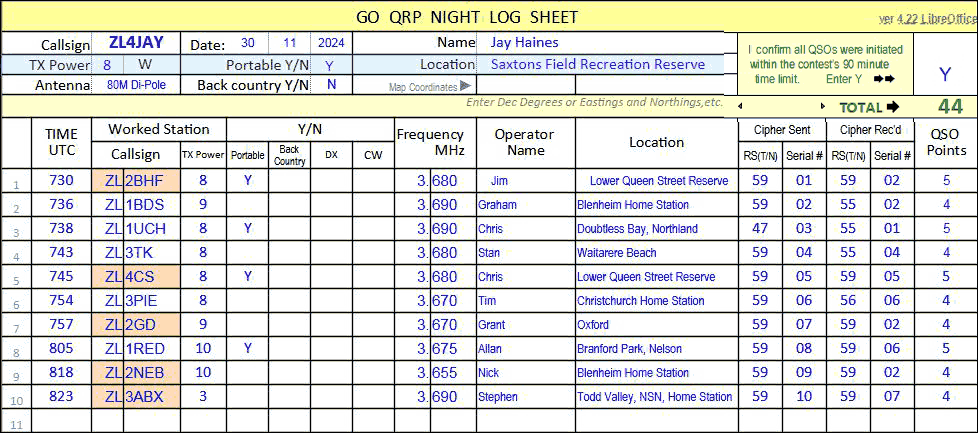978x433 pixels.
Task: Click the frequency cell 675 for Allan
Action: click(453, 348)
